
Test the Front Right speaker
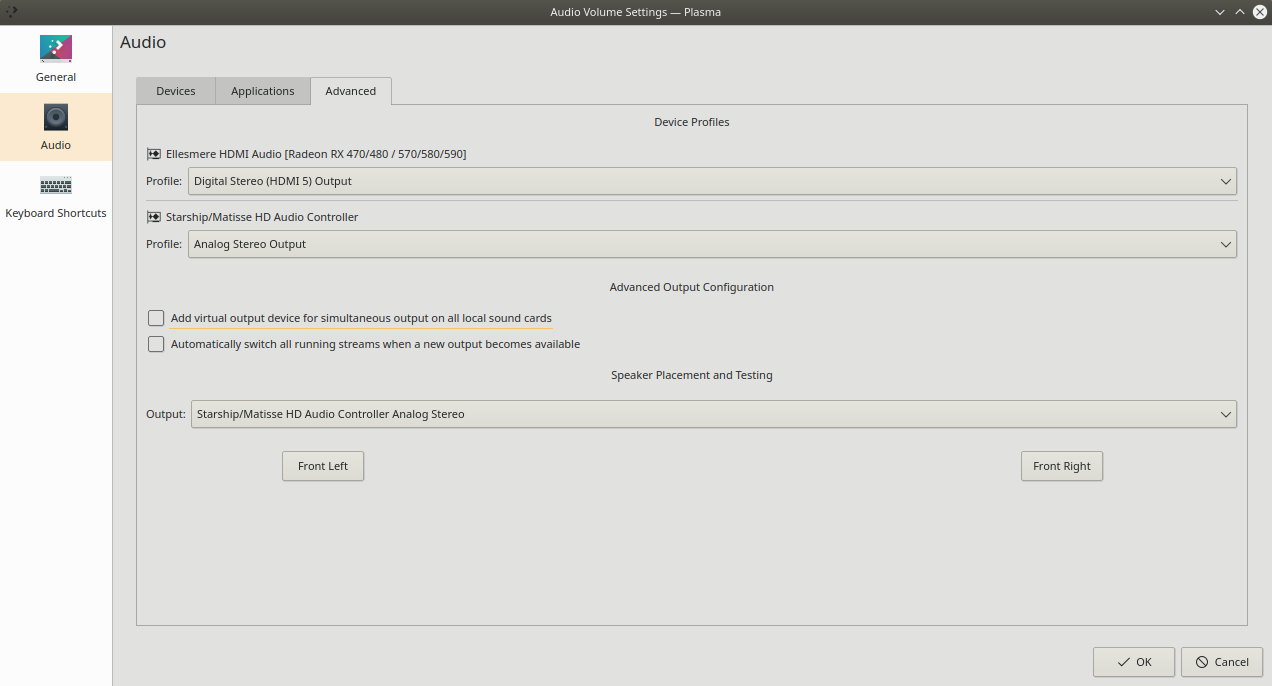1062,466
